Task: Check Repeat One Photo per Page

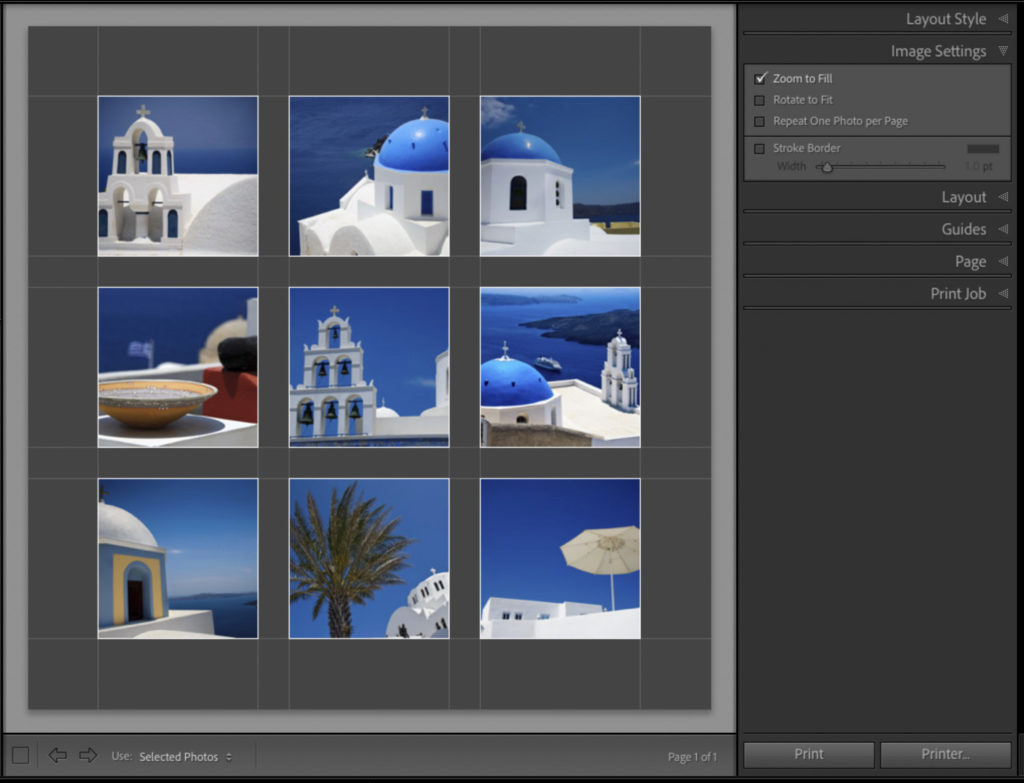Action: (x=760, y=121)
